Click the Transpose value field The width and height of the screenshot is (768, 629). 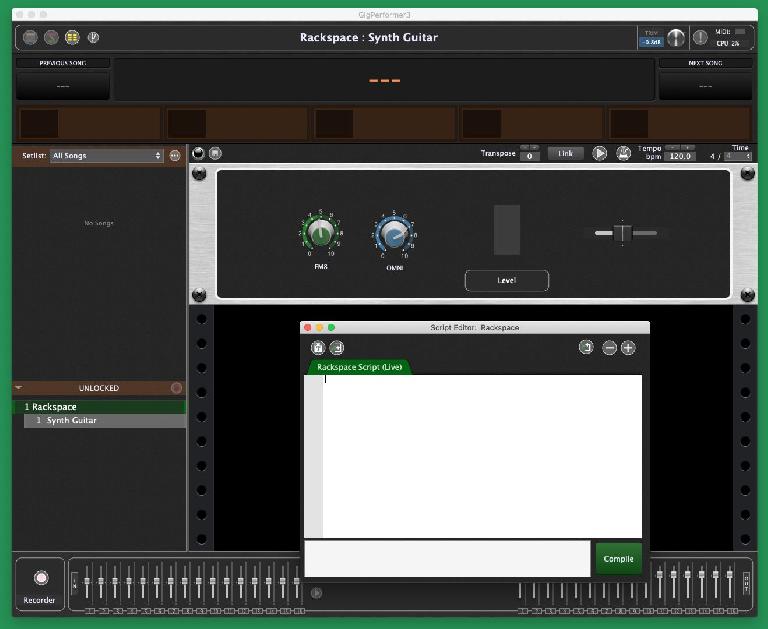click(x=529, y=156)
